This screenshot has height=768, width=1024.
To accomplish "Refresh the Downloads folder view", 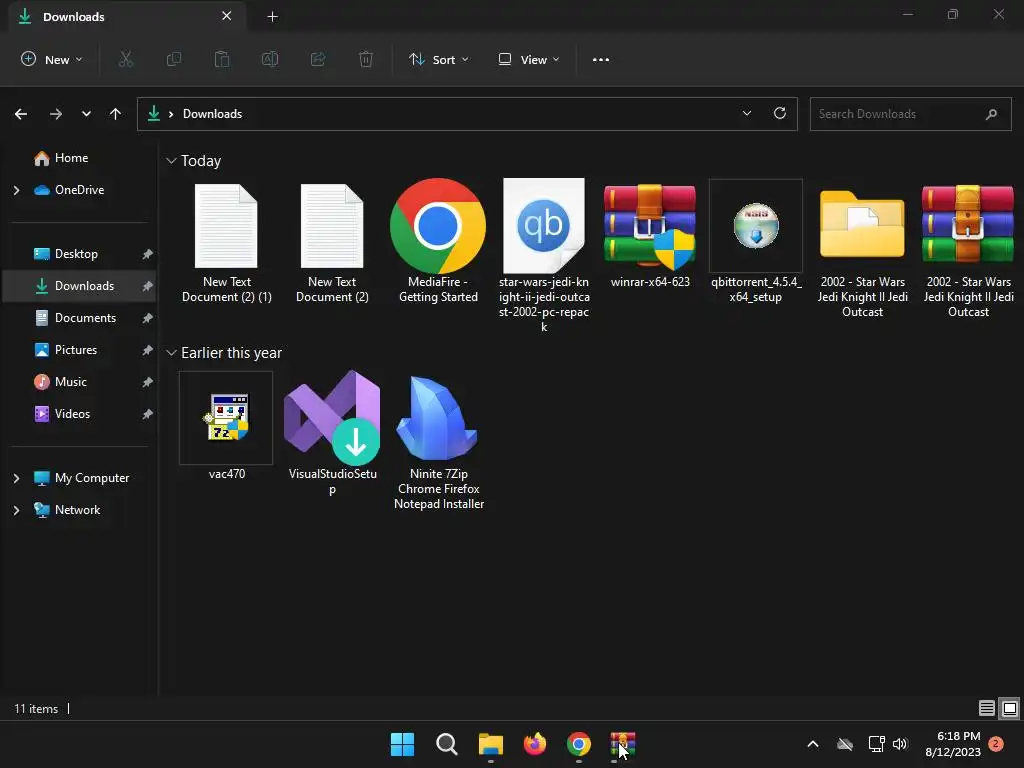I will click(x=780, y=114).
